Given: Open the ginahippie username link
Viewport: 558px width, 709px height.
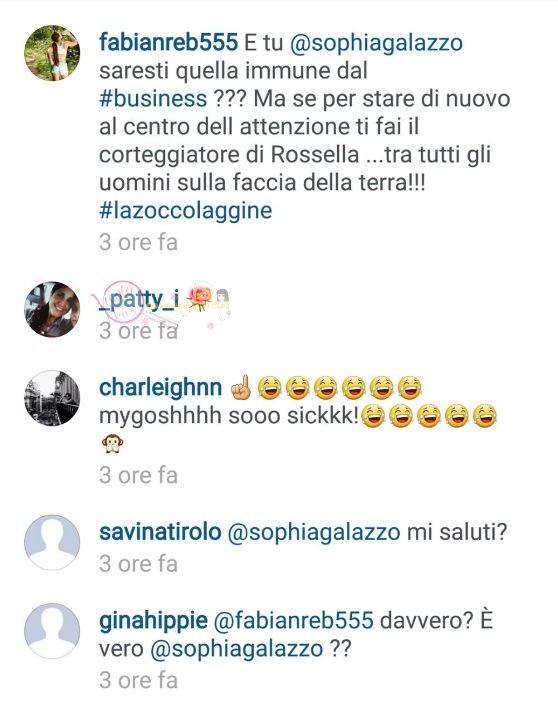Looking at the screenshot, I should (153, 621).
